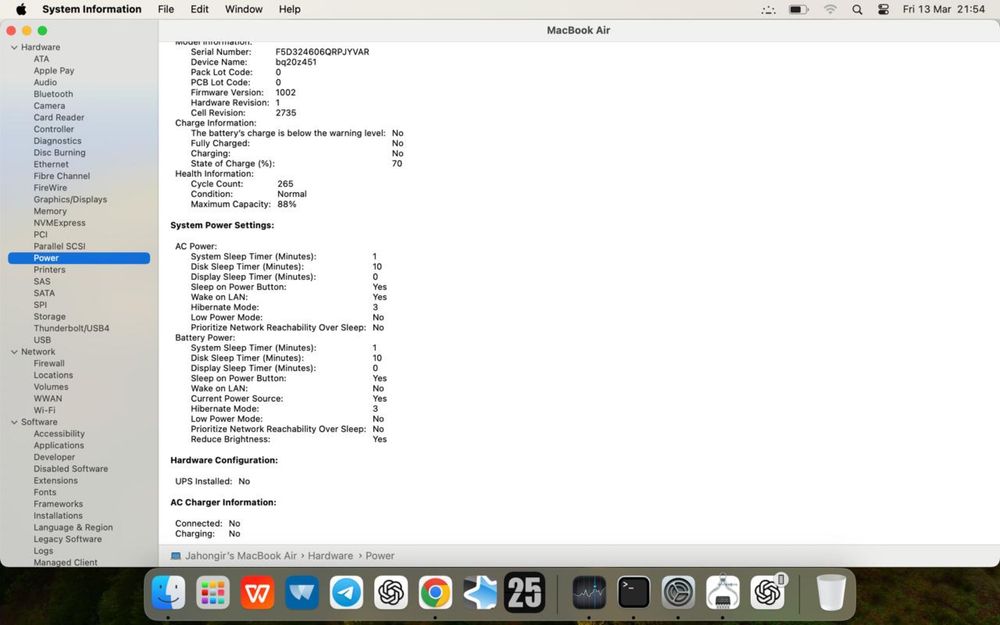This screenshot has width=1000, height=625.
Task: Open the Trash in the Dock
Action: [x=832, y=592]
